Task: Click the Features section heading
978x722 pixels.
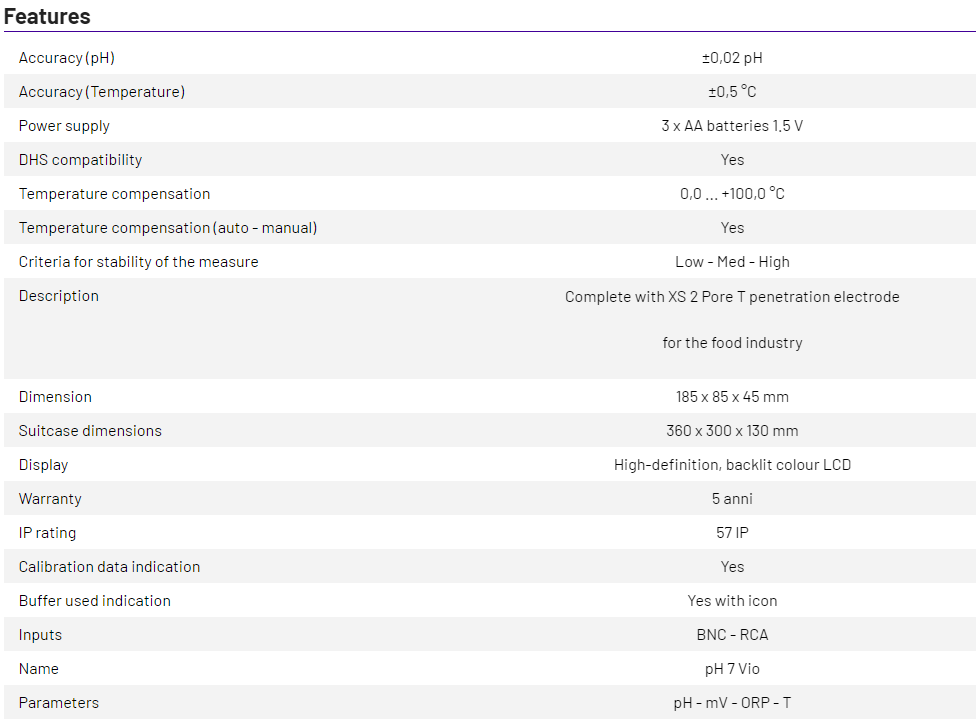Action: [x=47, y=16]
